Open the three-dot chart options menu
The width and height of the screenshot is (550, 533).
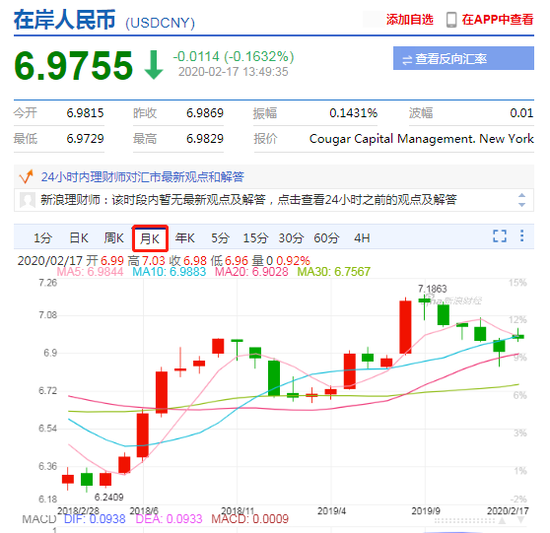(x=522, y=236)
